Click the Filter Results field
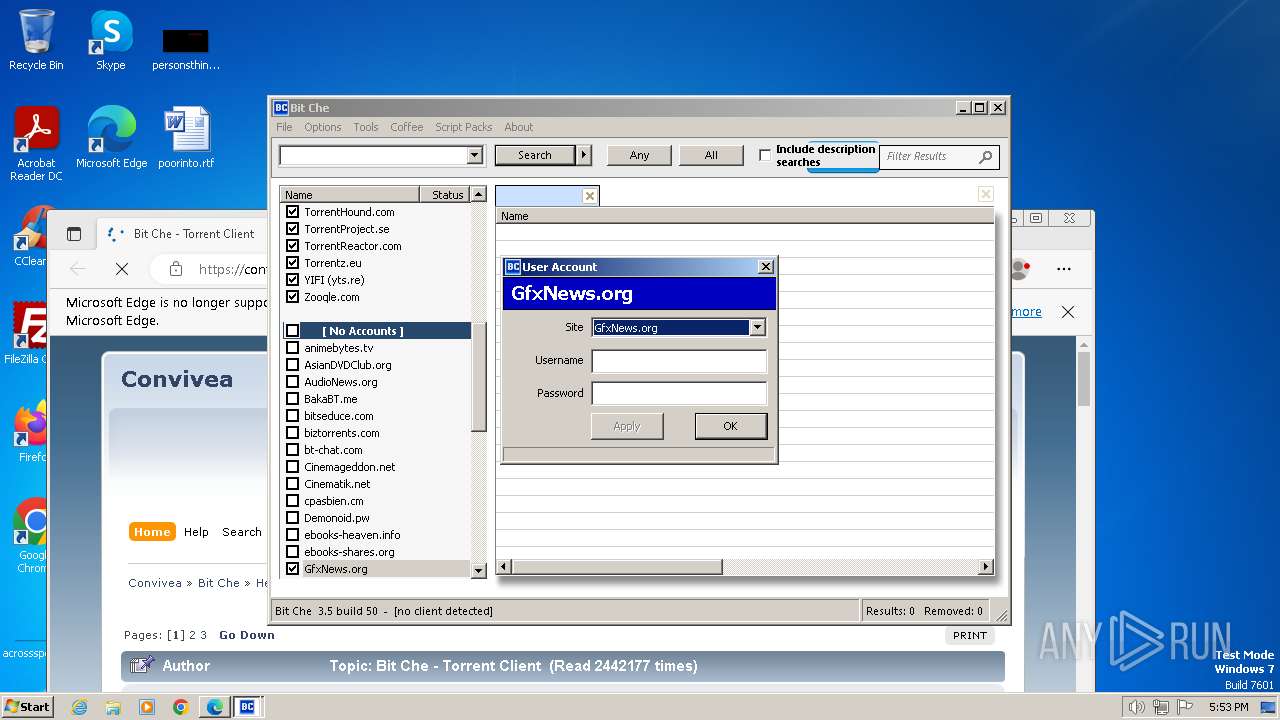Screen dimensions: 1280x720 pyautogui.click(x=929, y=156)
